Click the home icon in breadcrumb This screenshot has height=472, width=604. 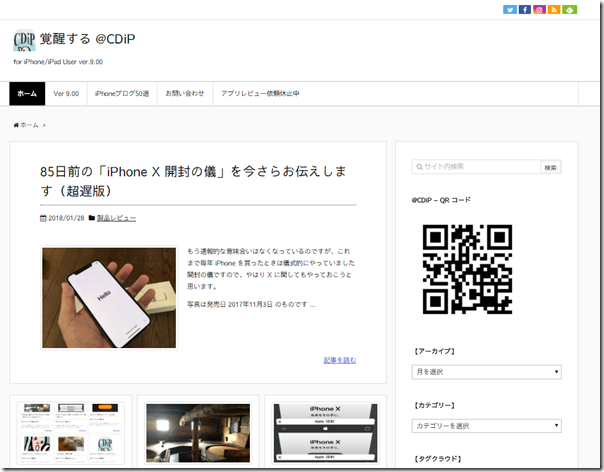point(16,125)
